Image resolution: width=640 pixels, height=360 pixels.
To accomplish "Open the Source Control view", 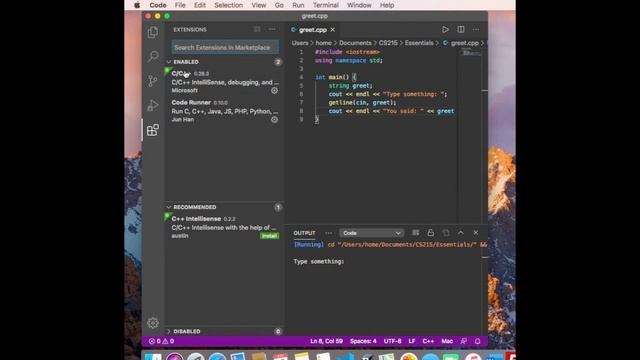I will pos(153,81).
